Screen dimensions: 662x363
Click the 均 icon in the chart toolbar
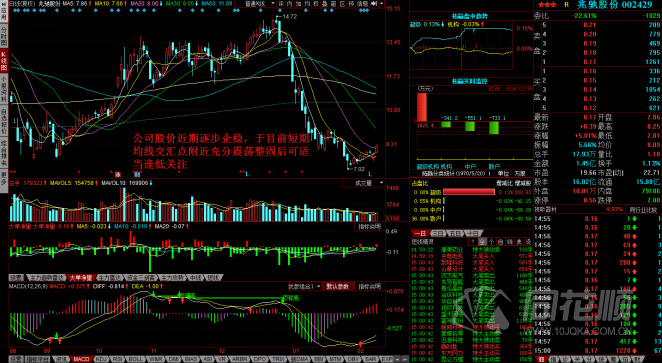click(x=307, y=3)
